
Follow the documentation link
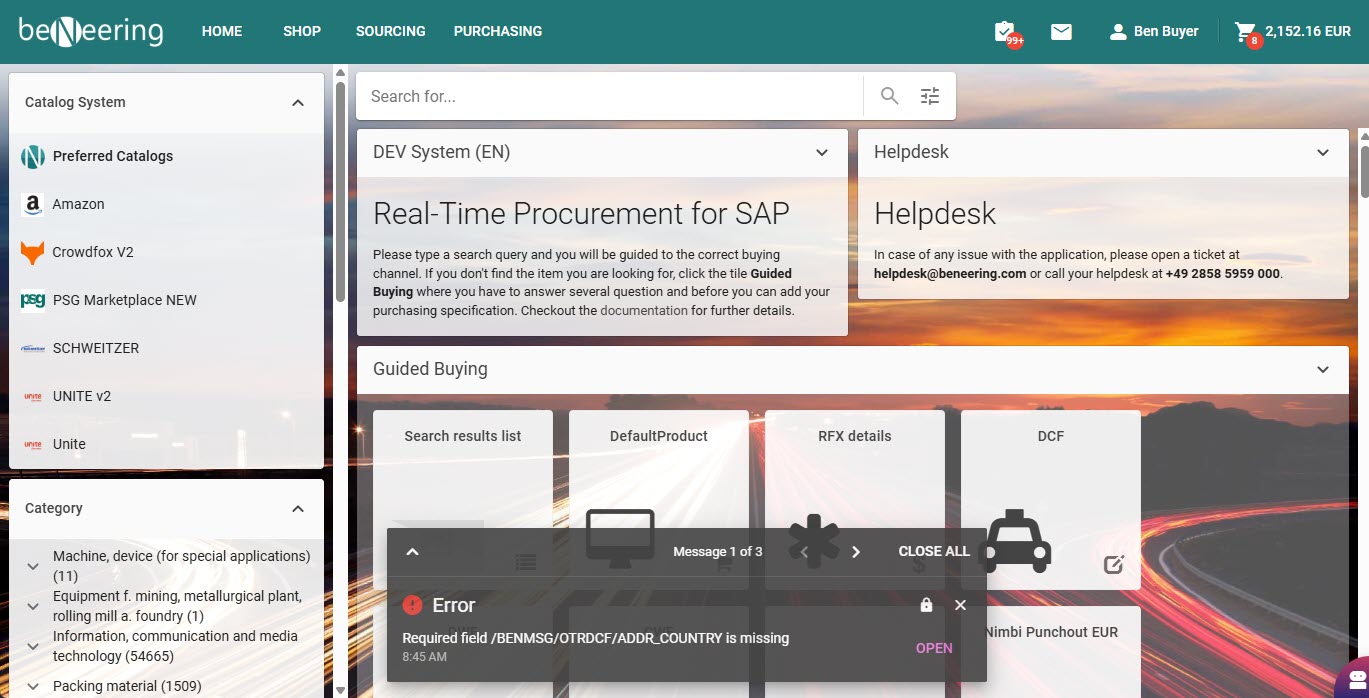(643, 310)
